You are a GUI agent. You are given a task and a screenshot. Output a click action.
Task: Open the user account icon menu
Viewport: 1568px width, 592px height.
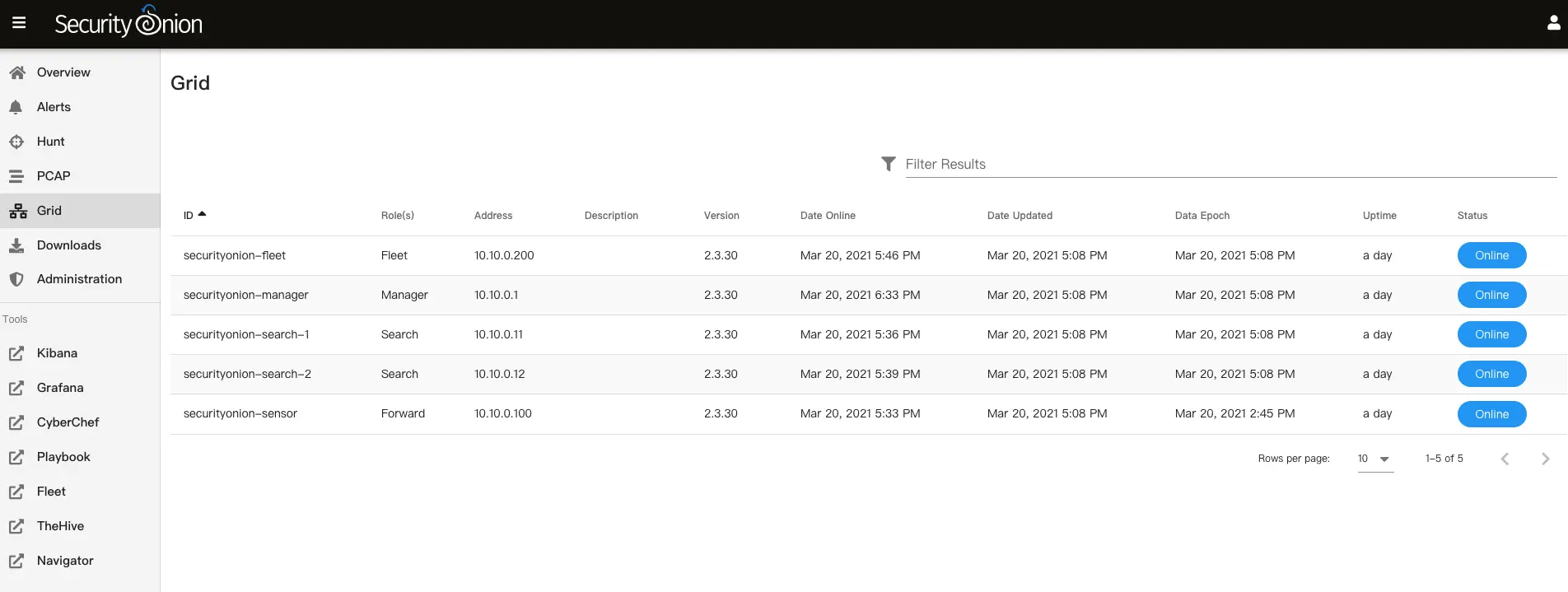[x=1553, y=23]
